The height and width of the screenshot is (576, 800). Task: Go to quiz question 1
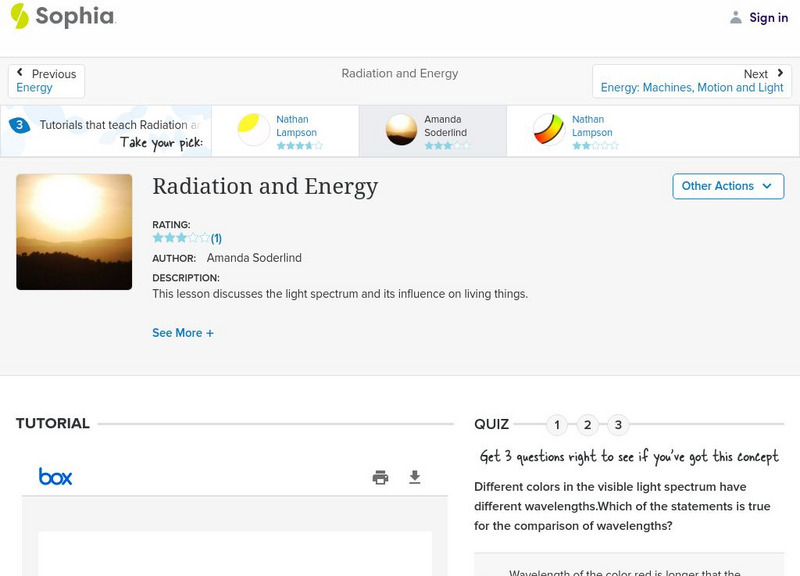pyautogui.click(x=557, y=424)
